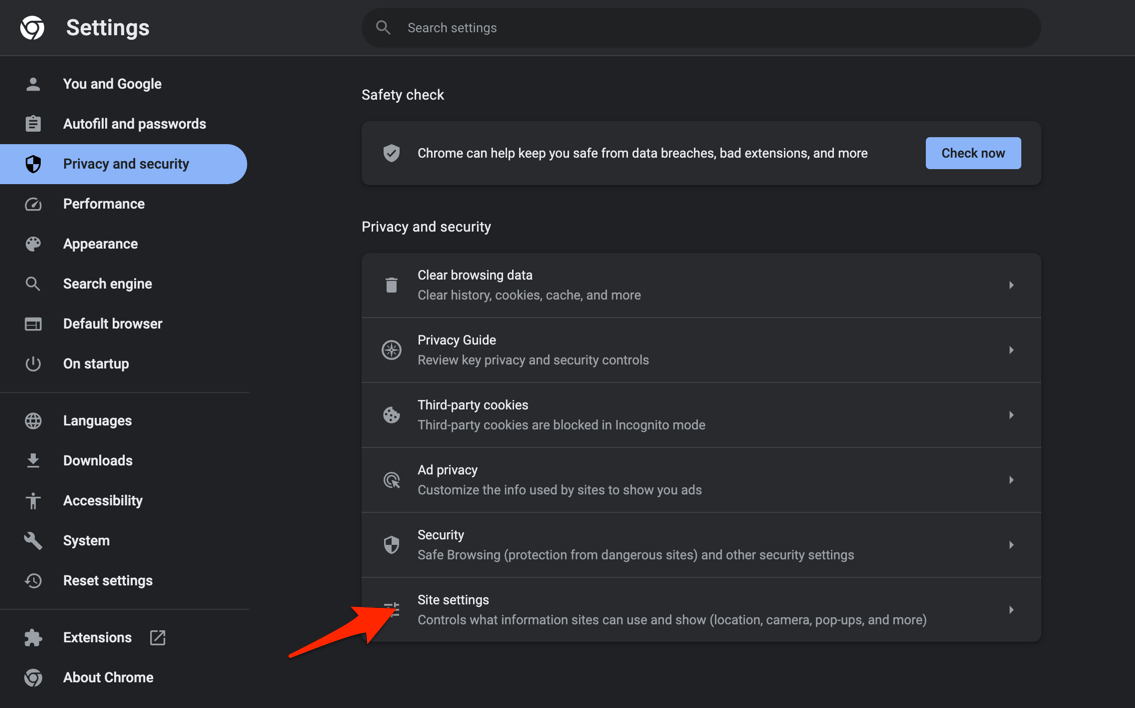Image resolution: width=1135 pixels, height=708 pixels.
Task: Open Extensions in a new tab
Action: click(x=157, y=637)
